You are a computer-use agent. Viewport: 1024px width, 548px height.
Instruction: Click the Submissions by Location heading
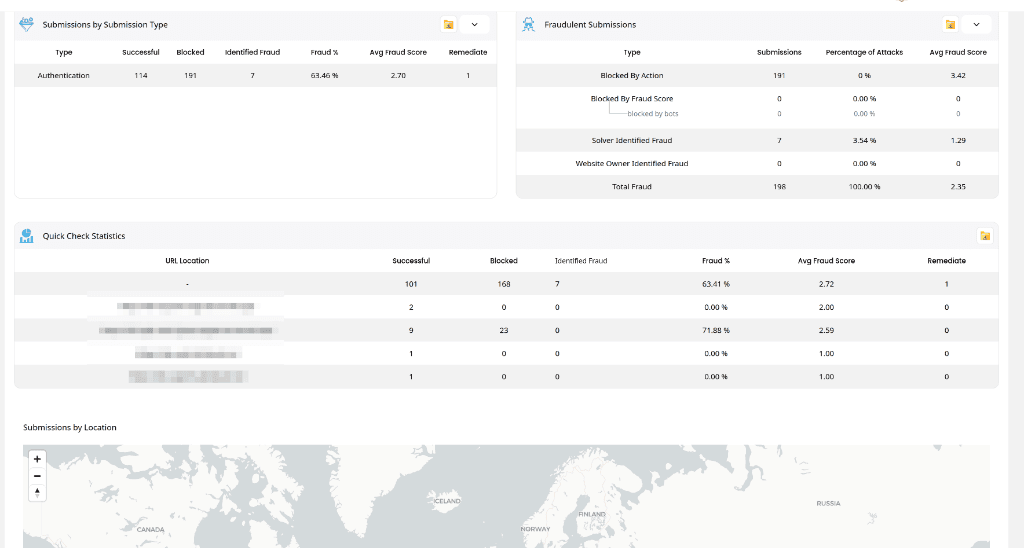(70, 427)
